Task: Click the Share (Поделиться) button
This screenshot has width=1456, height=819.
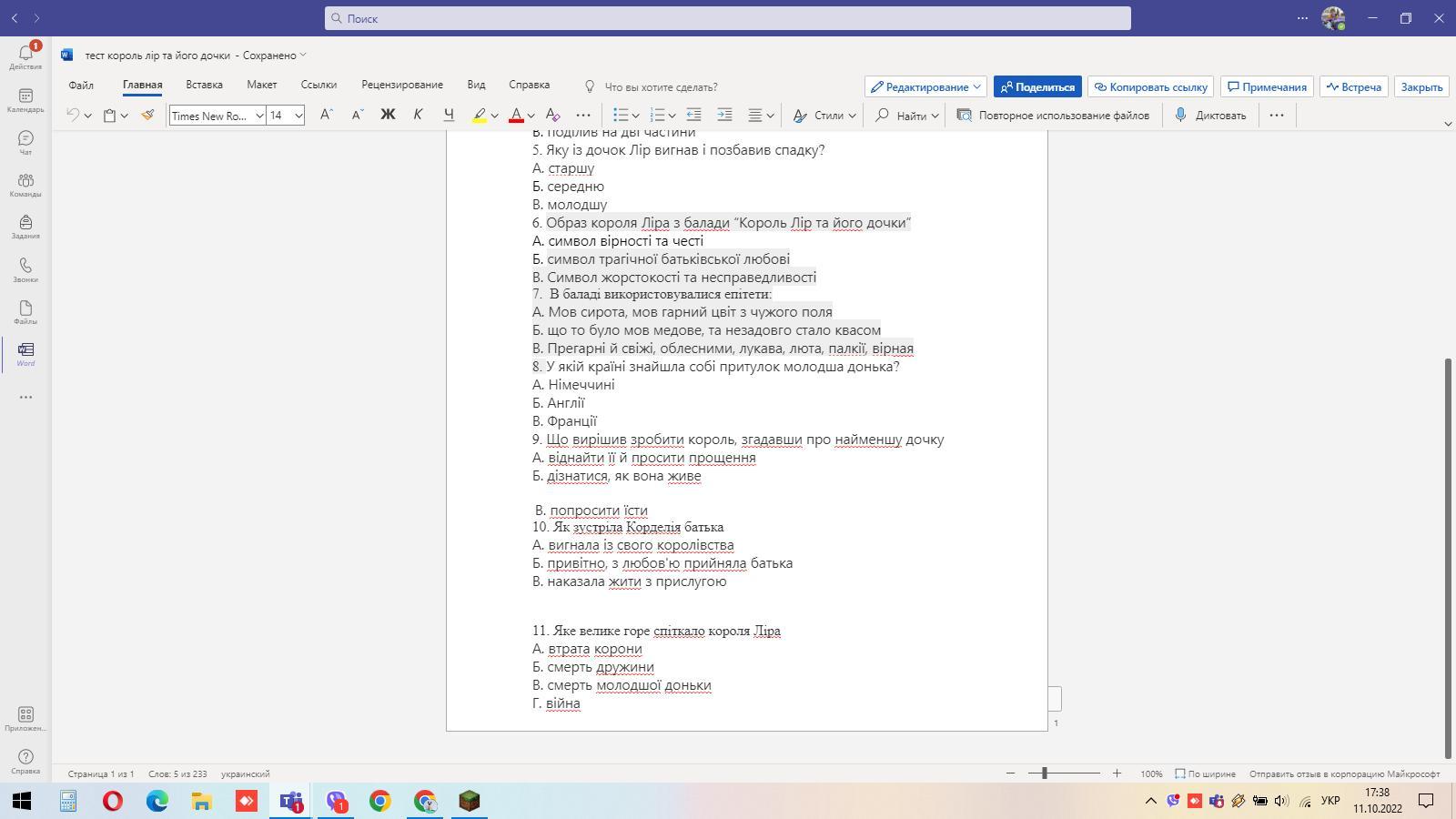Action: pyautogui.click(x=1037, y=86)
